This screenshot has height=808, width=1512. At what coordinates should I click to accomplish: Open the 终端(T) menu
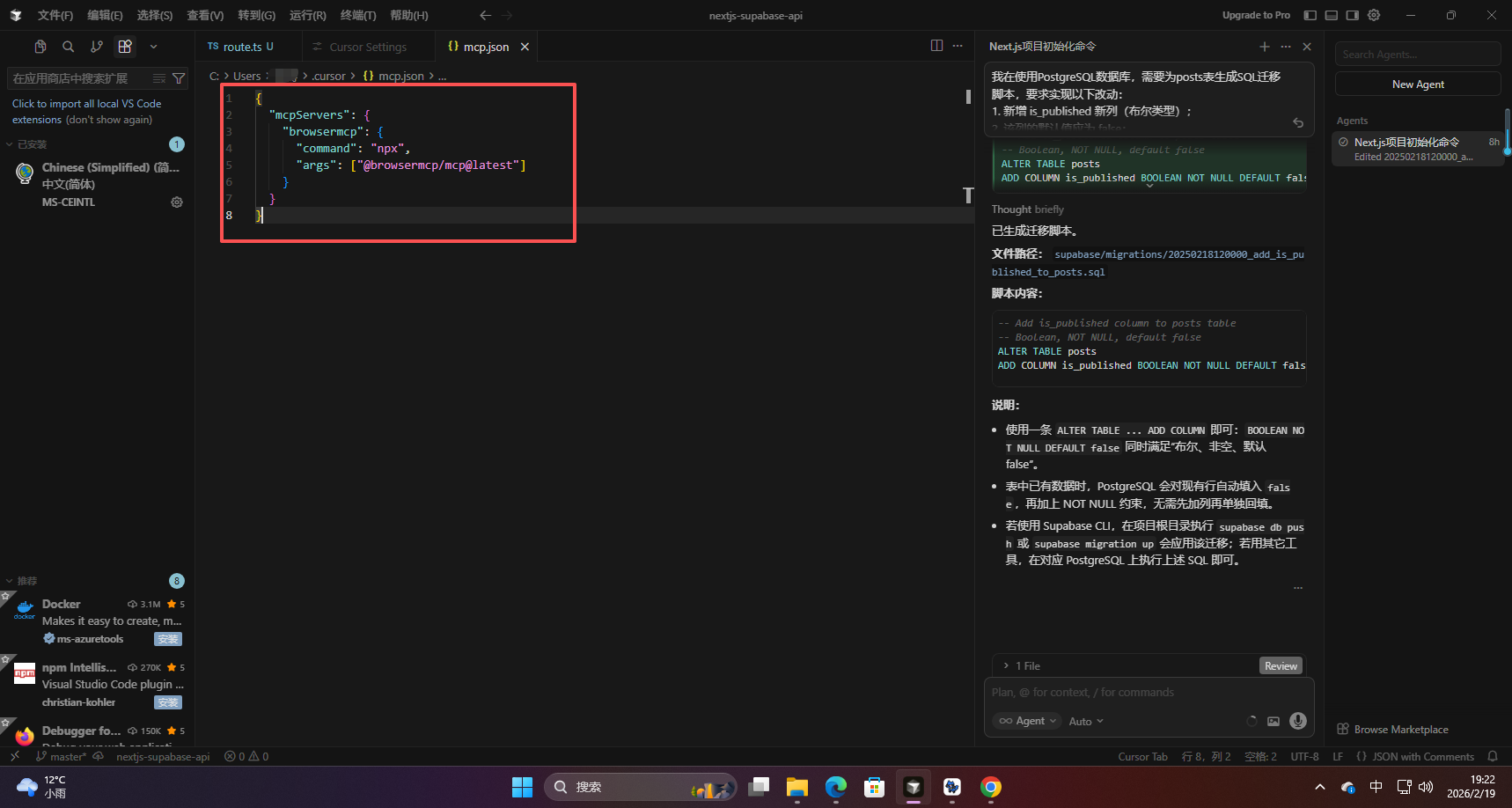click(358, 15)
